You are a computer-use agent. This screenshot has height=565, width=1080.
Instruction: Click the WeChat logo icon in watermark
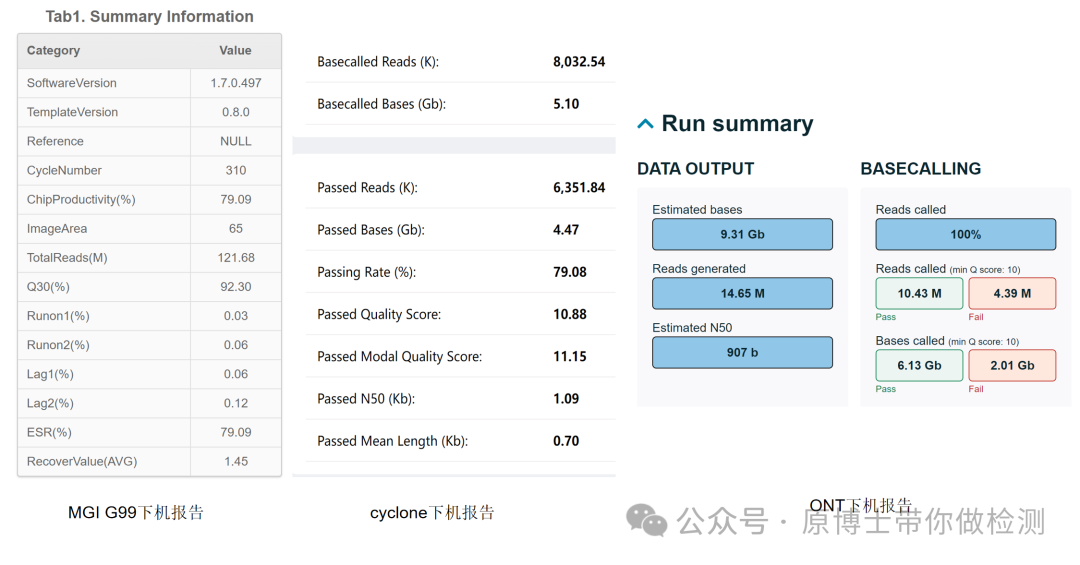[646, 519]
